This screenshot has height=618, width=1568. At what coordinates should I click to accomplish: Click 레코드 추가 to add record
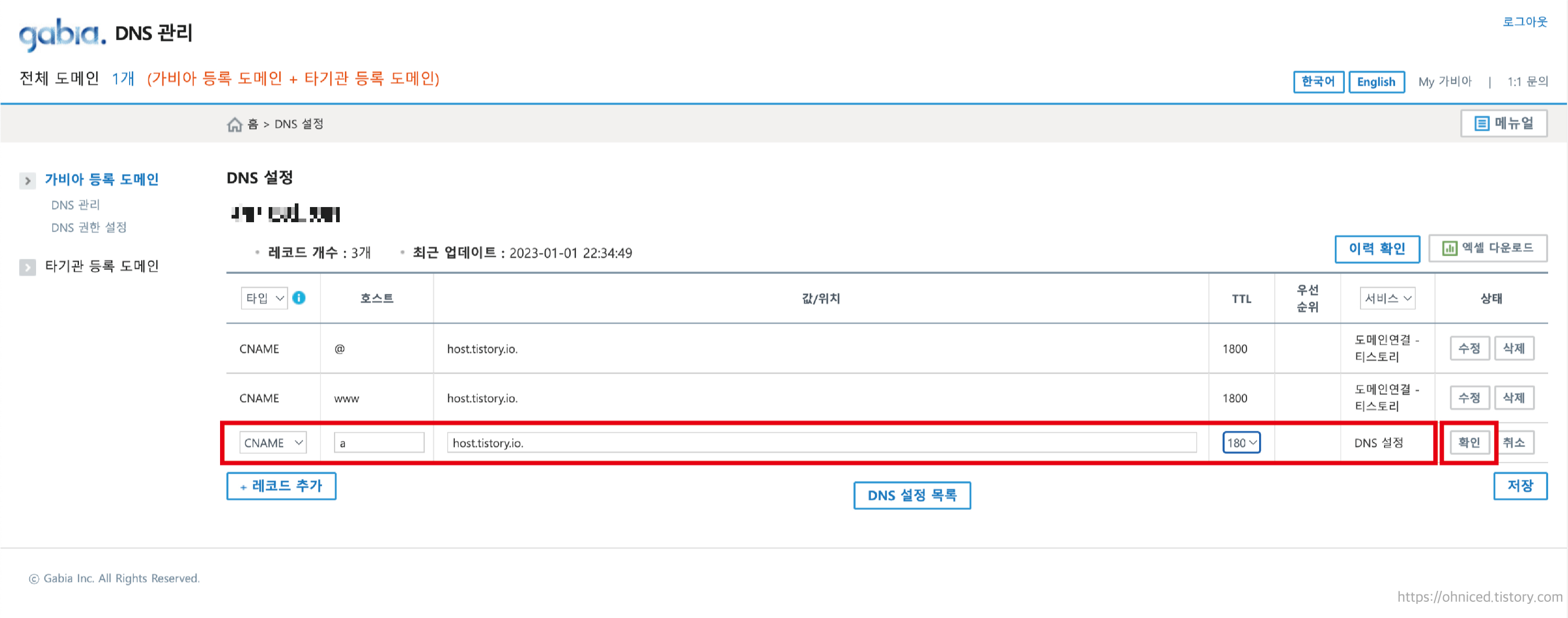point(281,486)
